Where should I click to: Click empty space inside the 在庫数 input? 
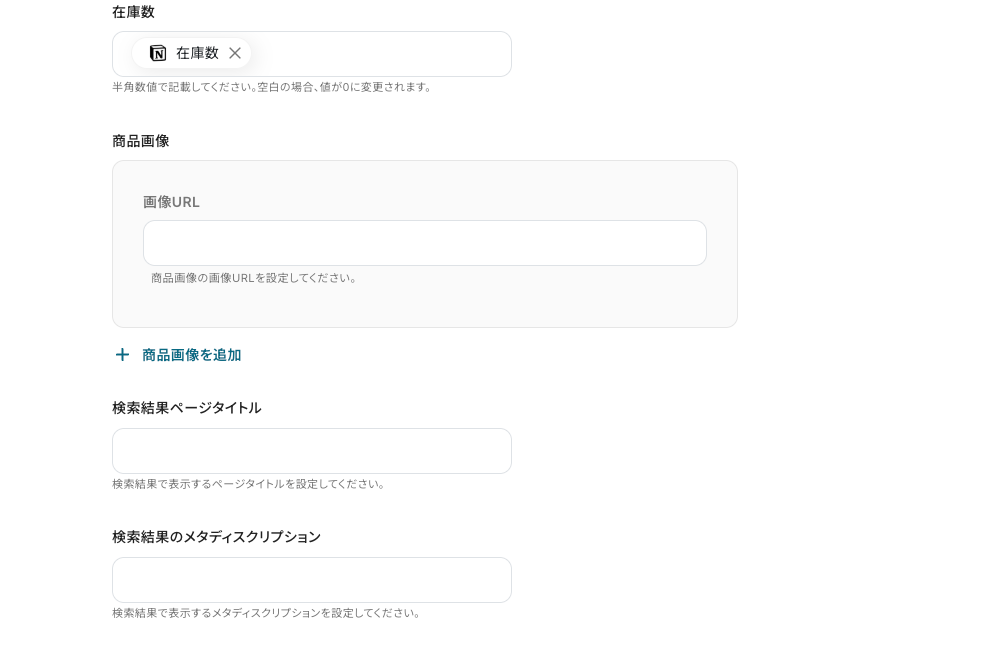(x=380, y=54)
